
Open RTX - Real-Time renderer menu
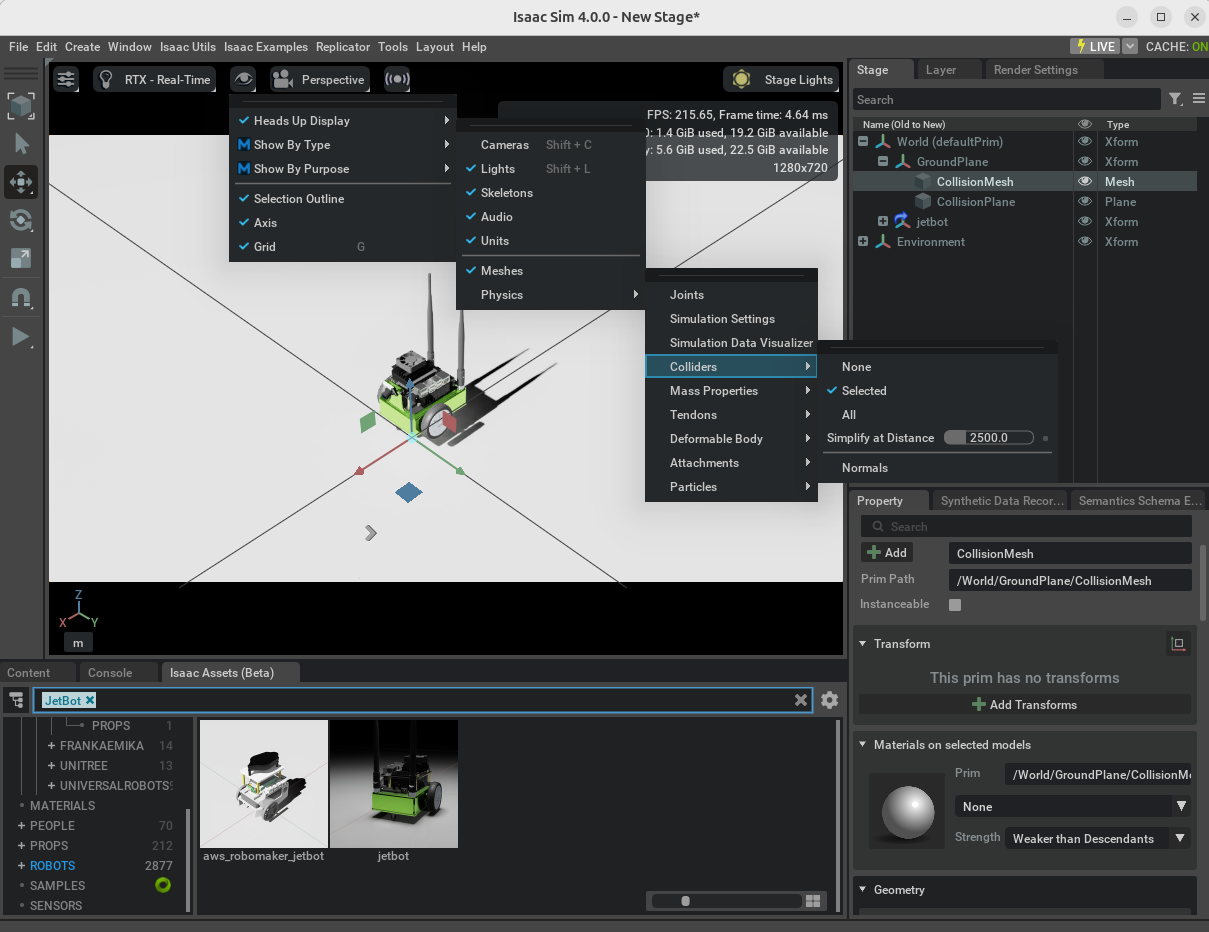154,79
